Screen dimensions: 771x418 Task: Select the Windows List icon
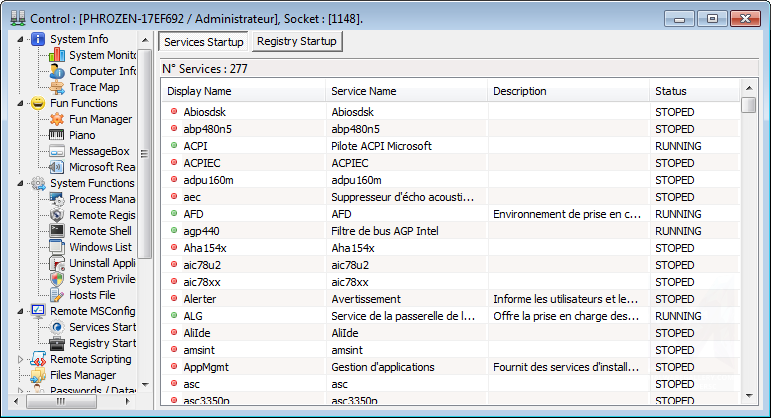(57, 247)
